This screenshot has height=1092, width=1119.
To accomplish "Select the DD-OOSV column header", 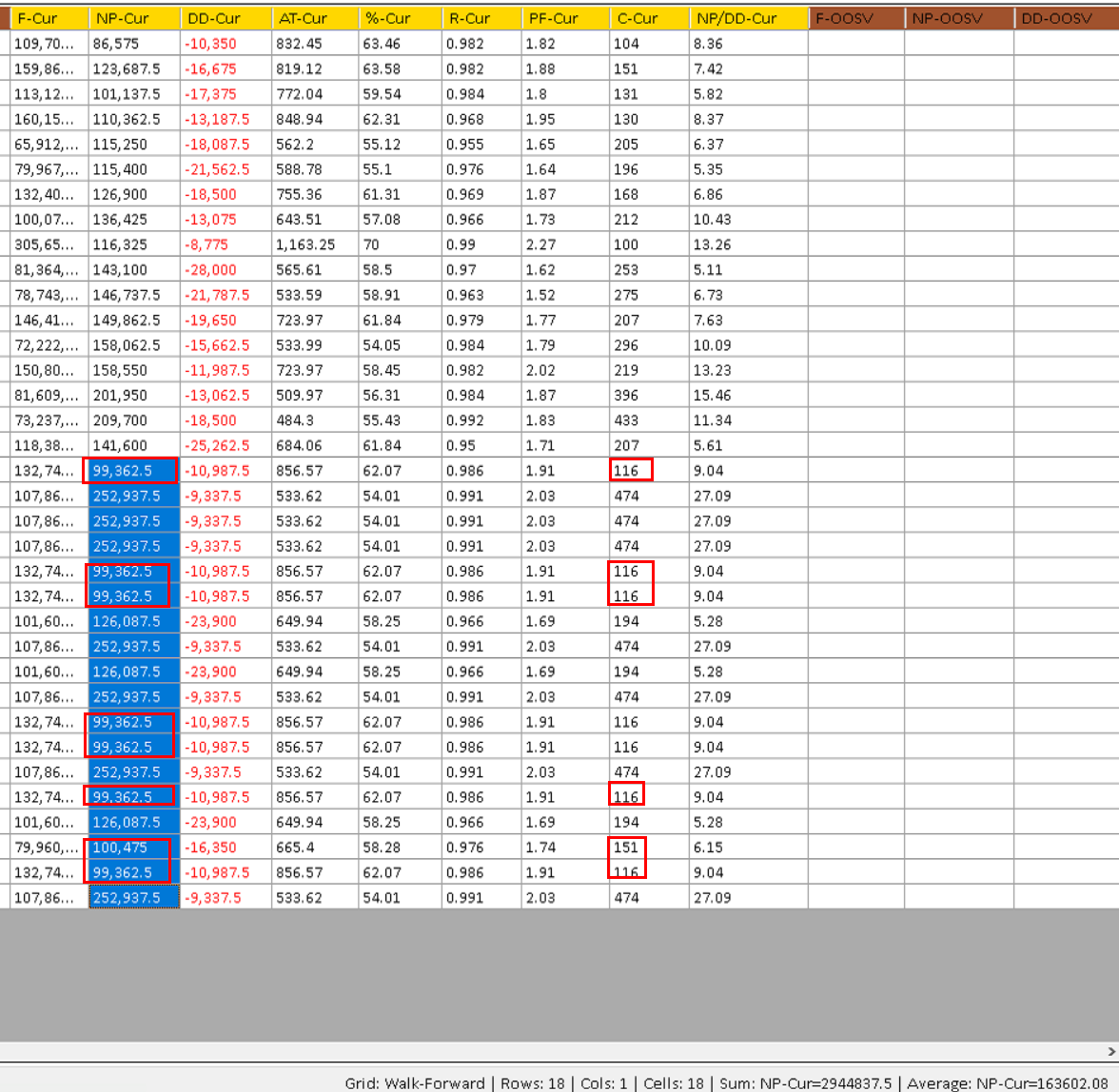I will coord(1066,18).
